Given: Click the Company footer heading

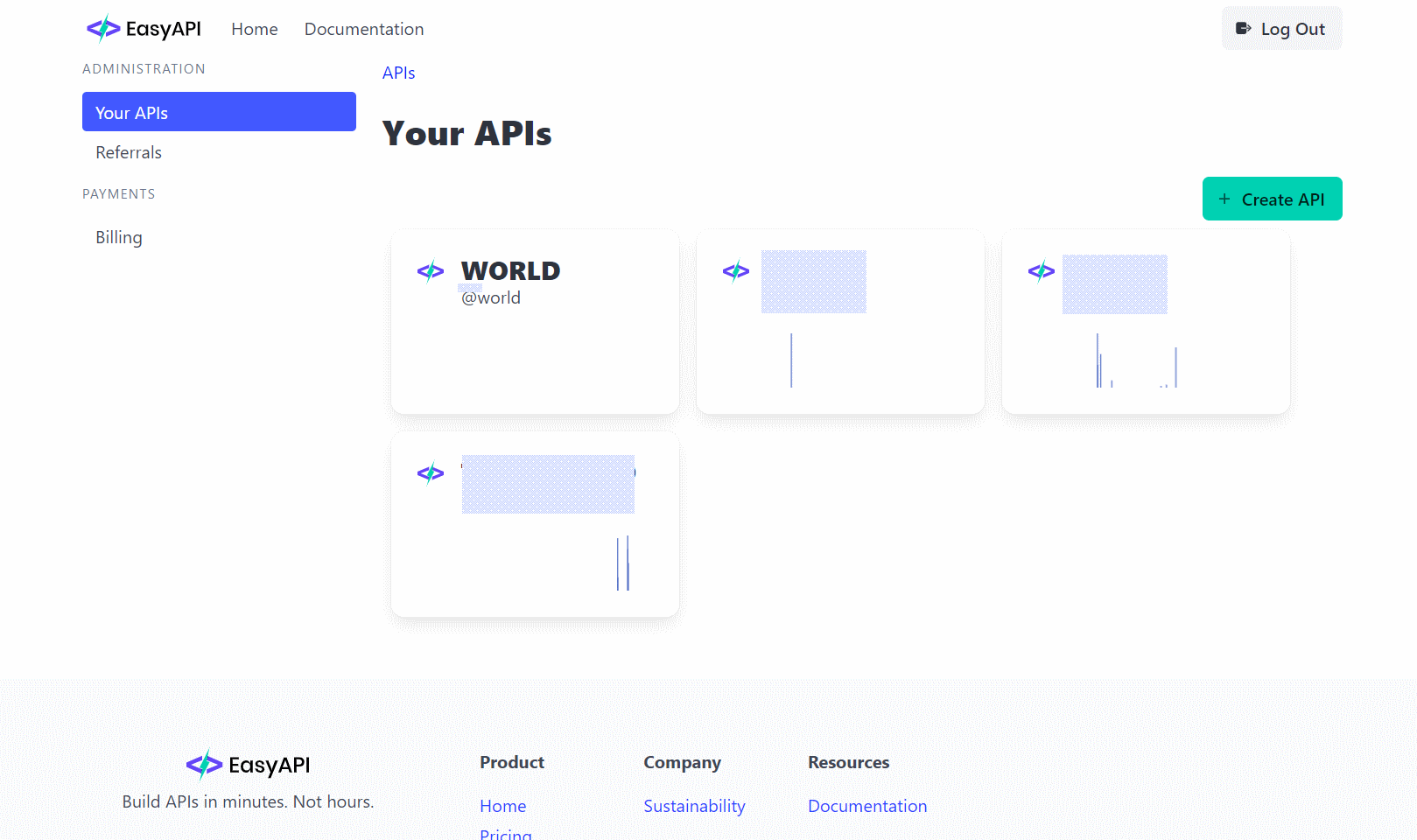Looking at the screenshot, I should (x=683, y=762).
